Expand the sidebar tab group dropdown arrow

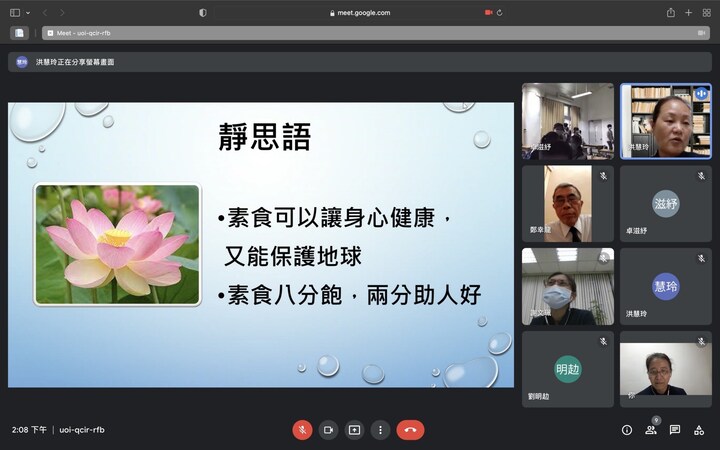[28, 13]
